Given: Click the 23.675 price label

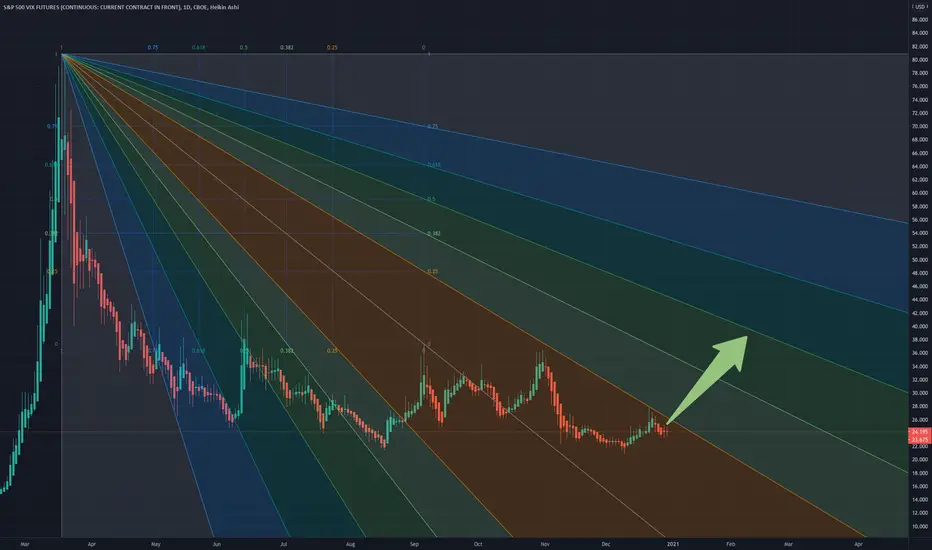Looking at the screenshot, I should point(920,439).
